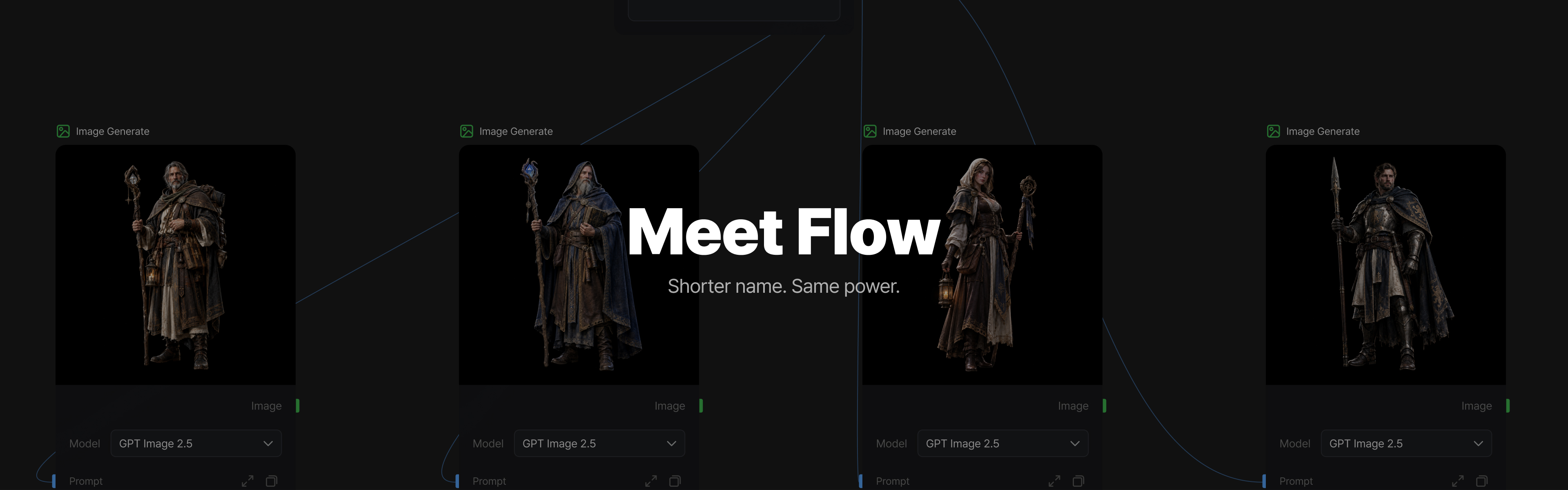
Task: Click the green Image output port on the hooded woman node
Action: [1105, 405]
